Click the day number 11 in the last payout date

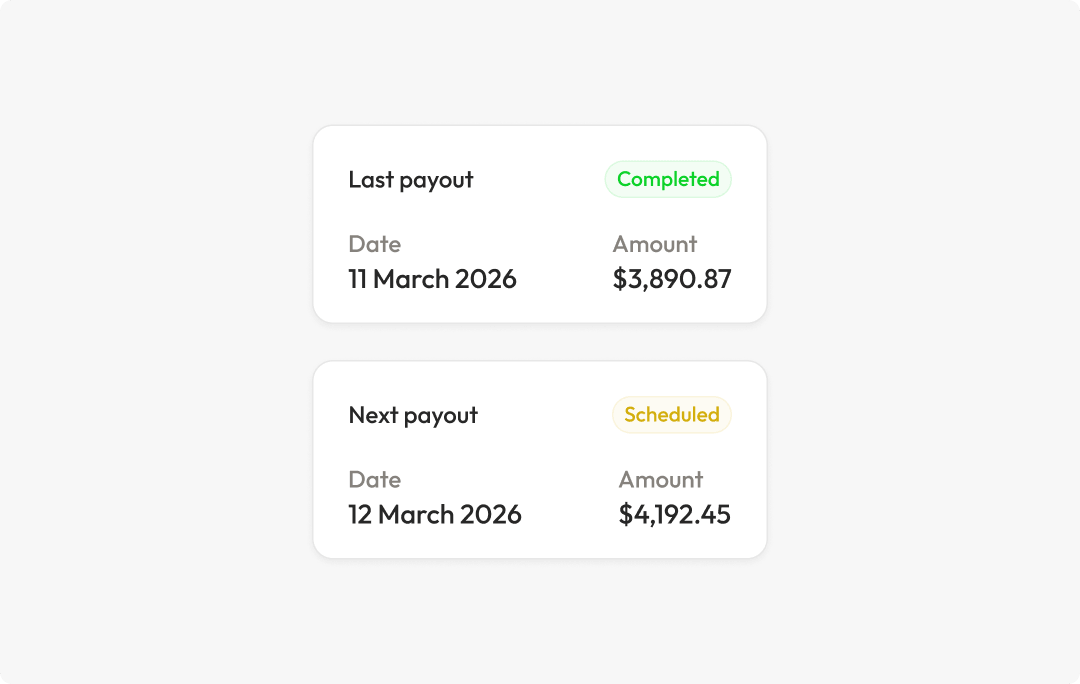point(358,279)
